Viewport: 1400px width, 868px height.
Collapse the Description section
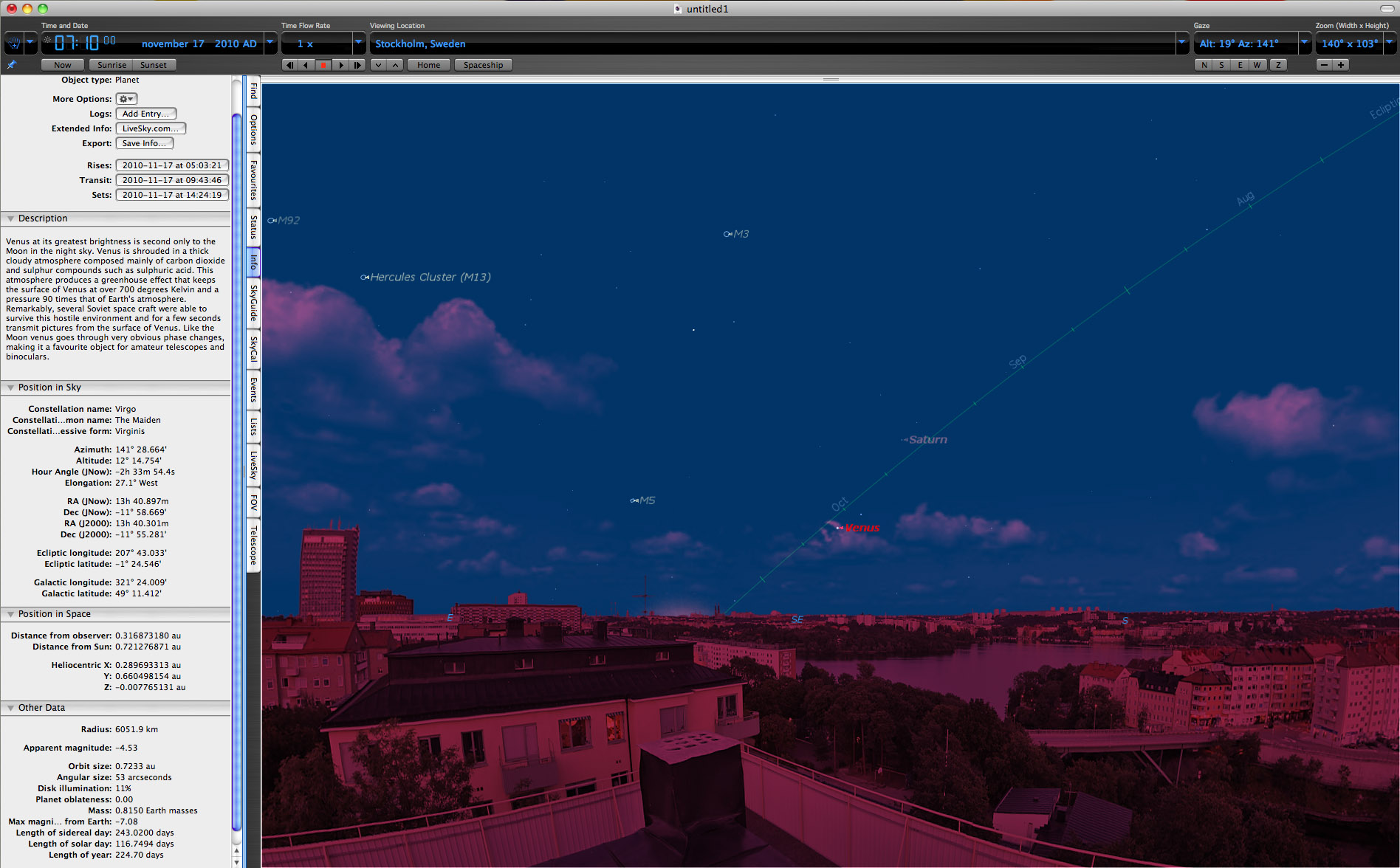point(10,218)
